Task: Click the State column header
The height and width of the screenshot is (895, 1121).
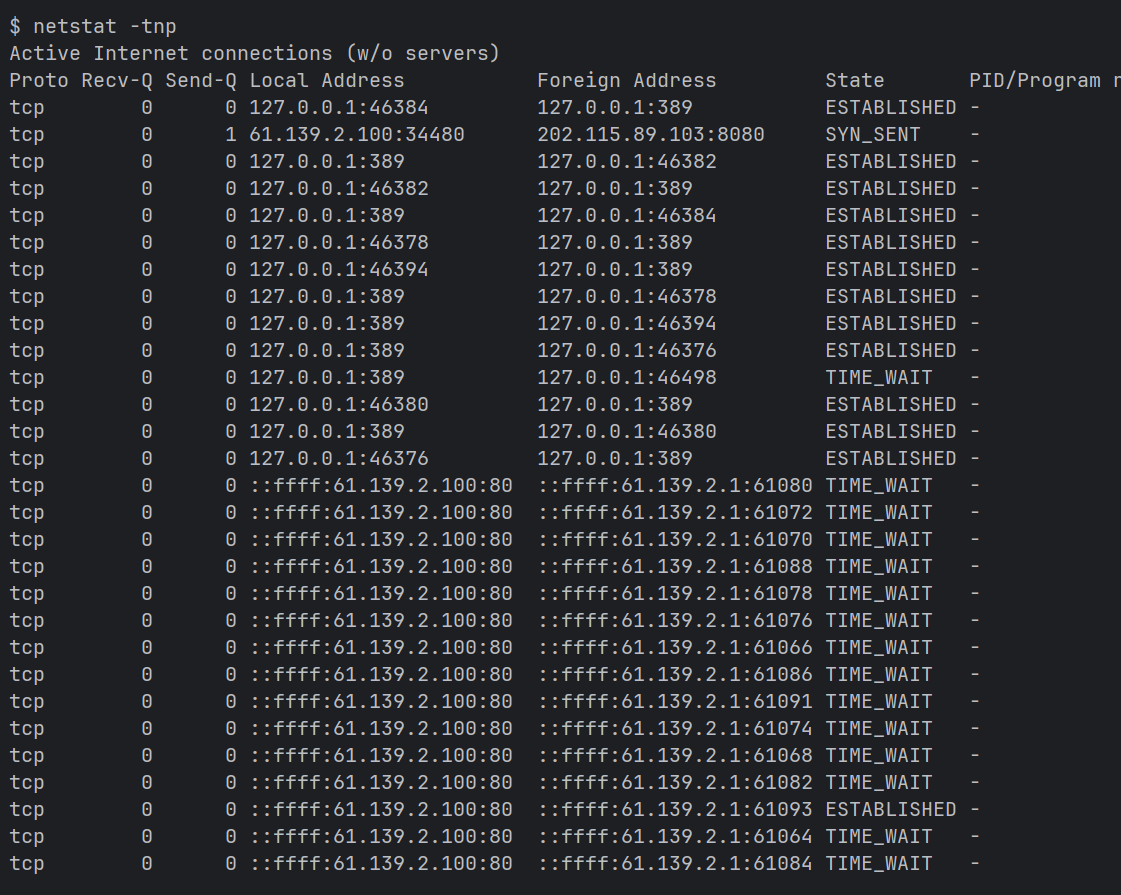Action: coord(854,80)
